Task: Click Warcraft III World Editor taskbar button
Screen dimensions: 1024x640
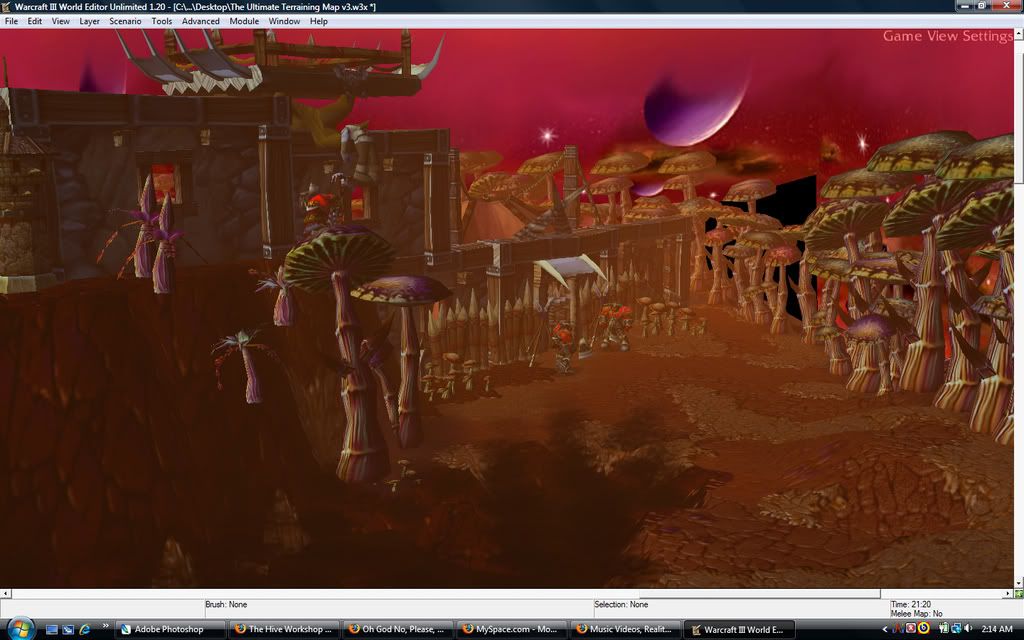Action: click(x=739, y=630)
